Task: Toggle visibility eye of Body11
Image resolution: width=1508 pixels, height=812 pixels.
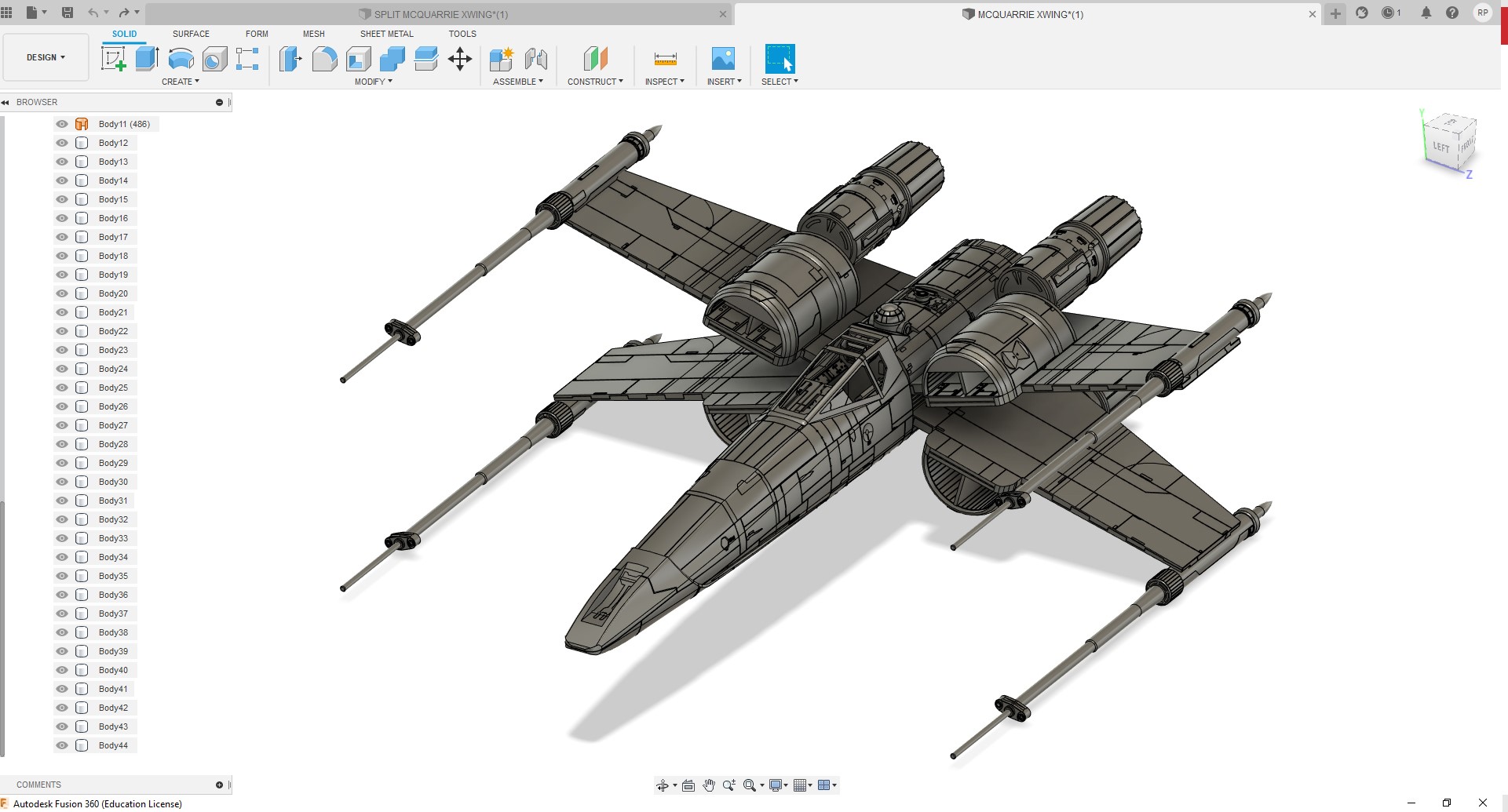Action: [x=62, y=124]
